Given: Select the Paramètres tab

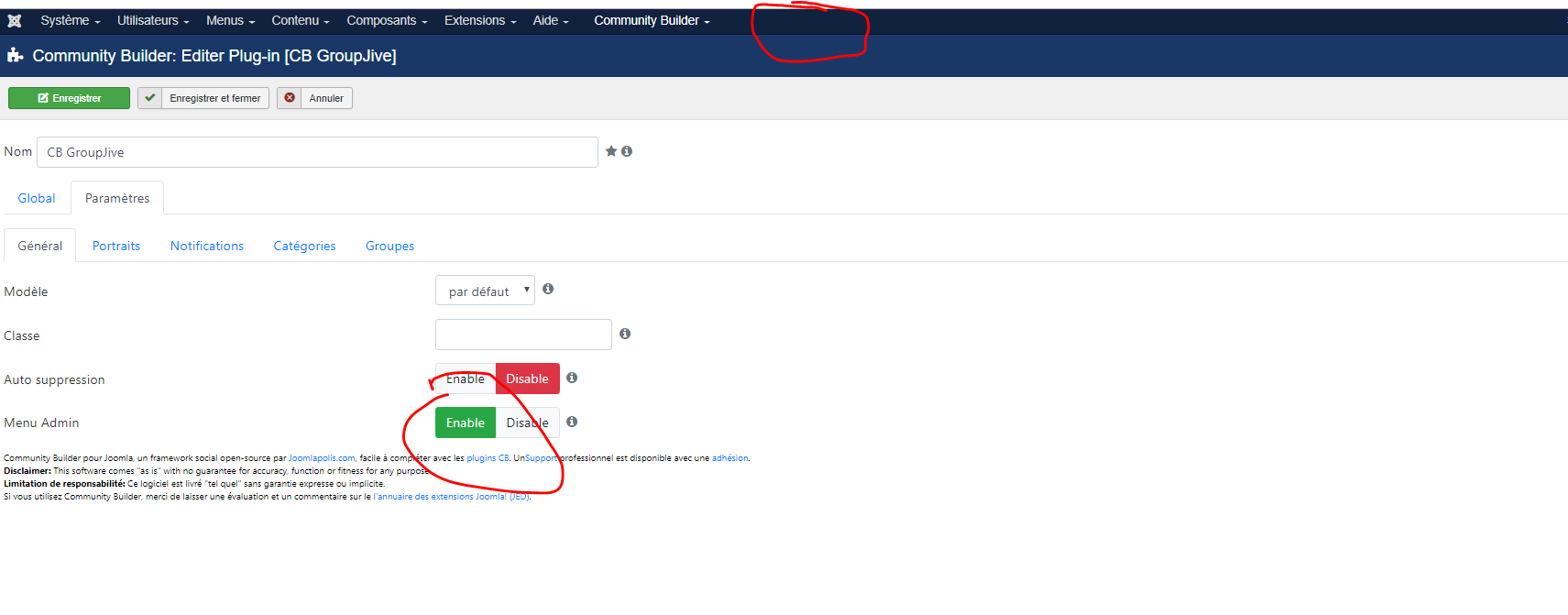Looking at the screenshot, I should coord(117,198).
